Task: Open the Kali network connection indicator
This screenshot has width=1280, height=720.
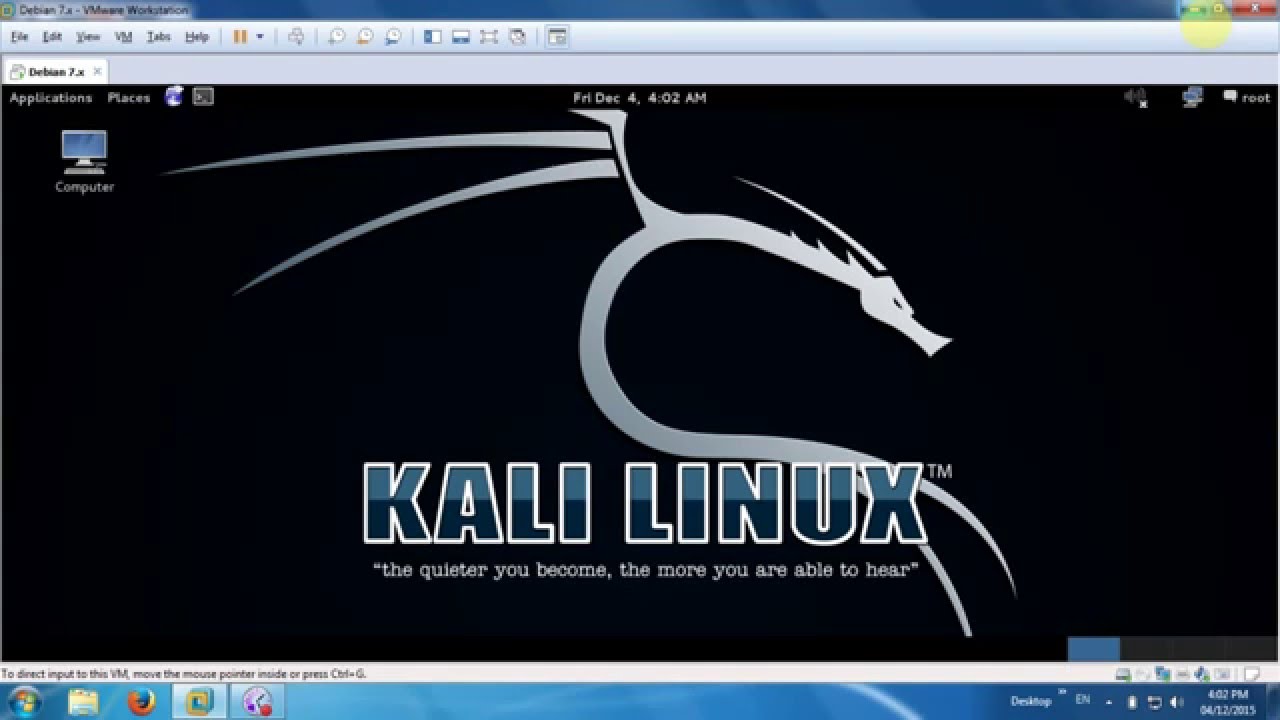Action: (x=1192, y=97)
